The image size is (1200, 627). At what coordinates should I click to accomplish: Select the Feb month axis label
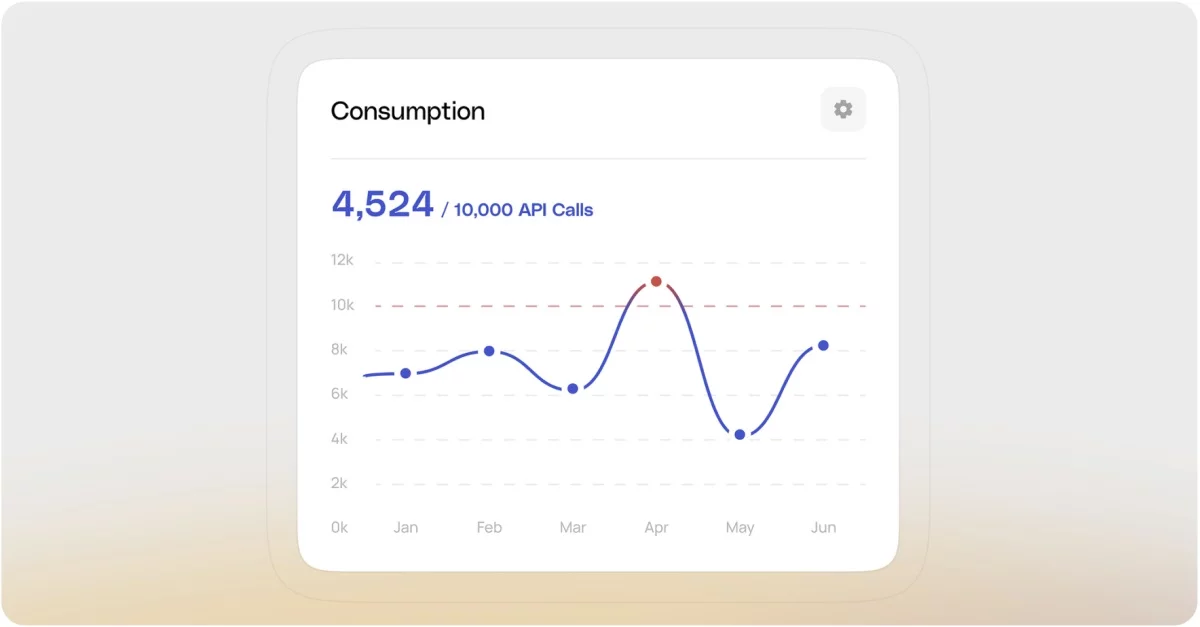coord(489,527)
